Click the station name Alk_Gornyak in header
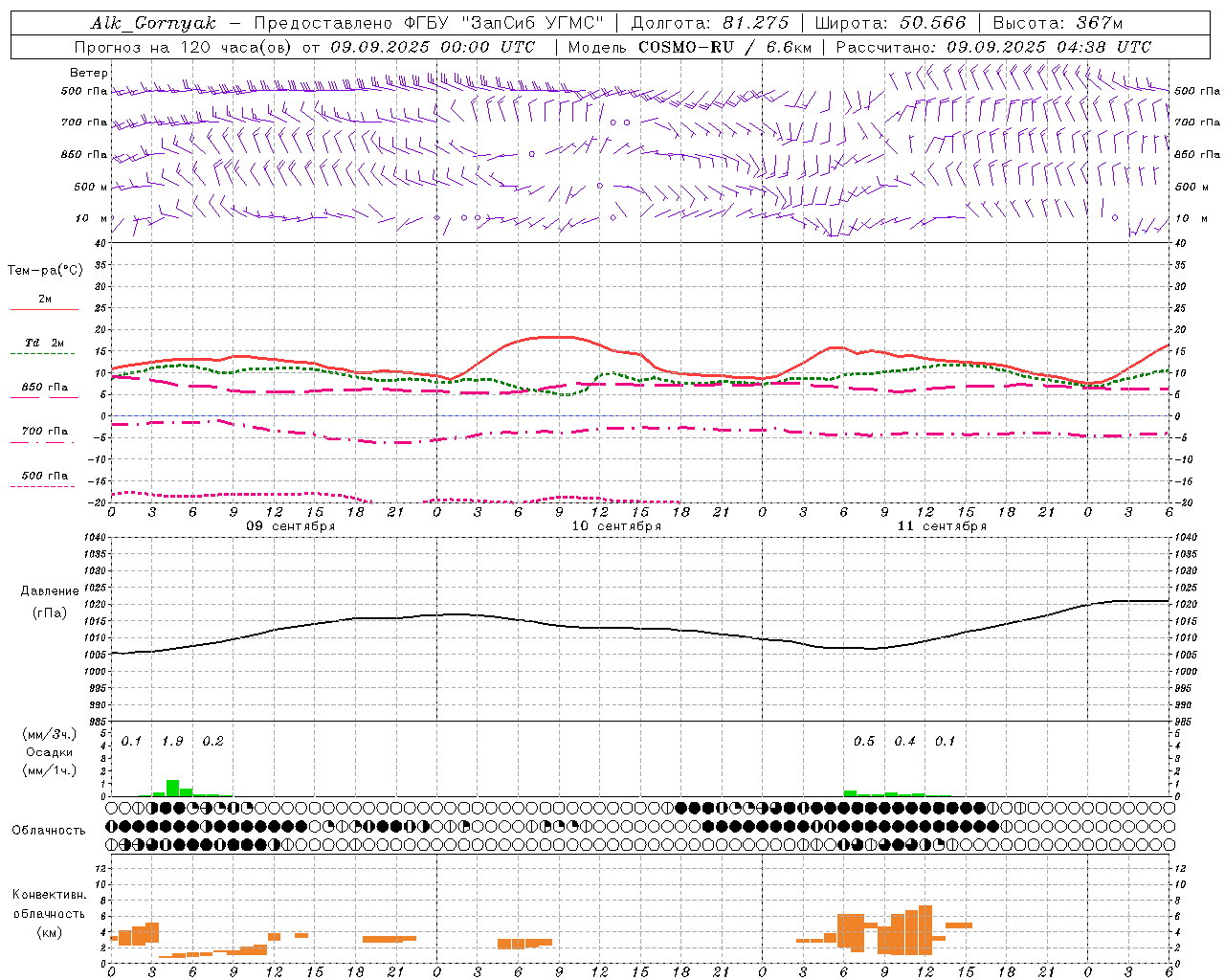The height and width of the screenshot is (980, 1225). 153,23
